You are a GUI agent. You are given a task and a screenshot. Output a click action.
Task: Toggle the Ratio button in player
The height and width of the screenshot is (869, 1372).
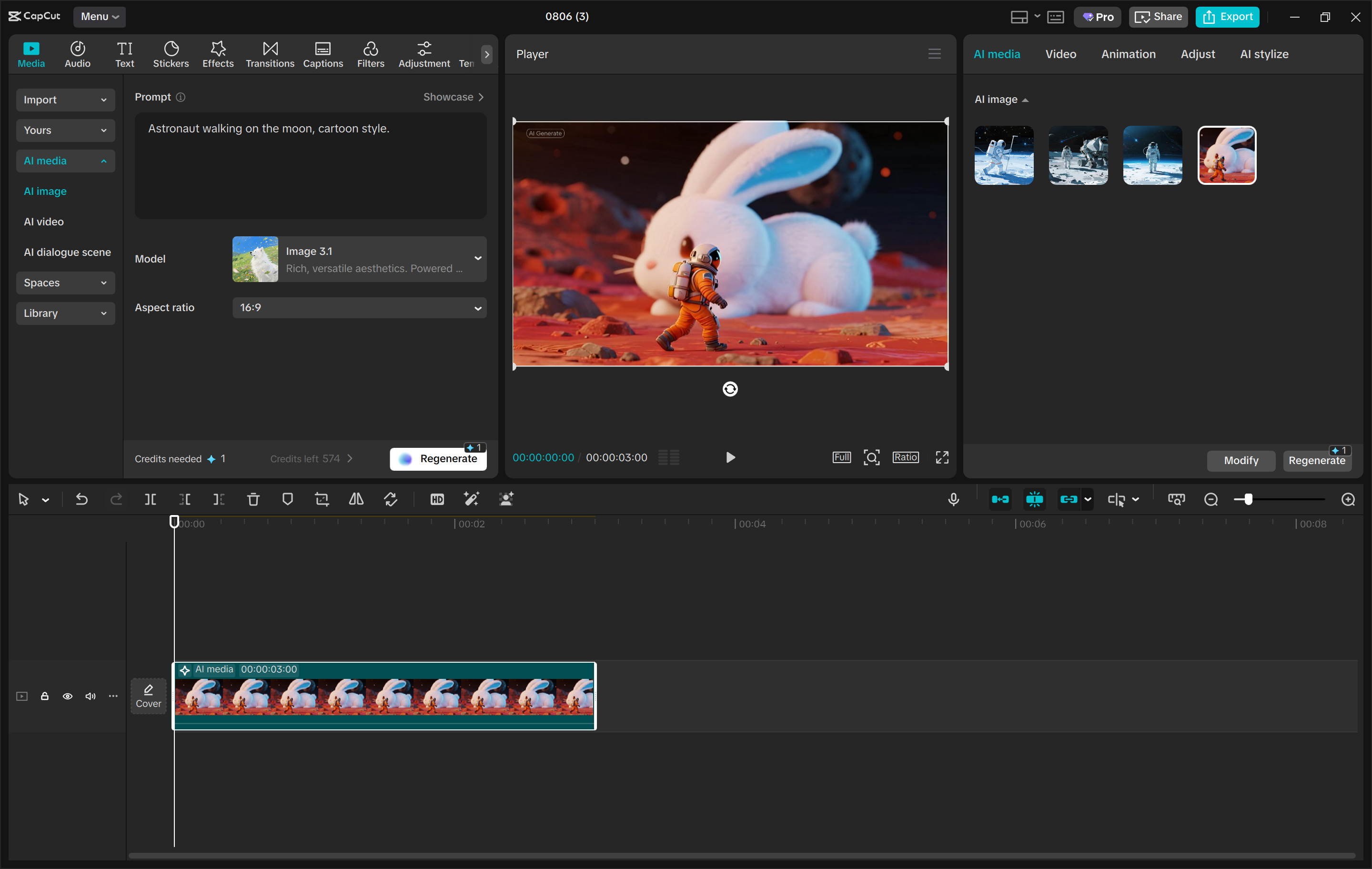click(x=905, y=457)
